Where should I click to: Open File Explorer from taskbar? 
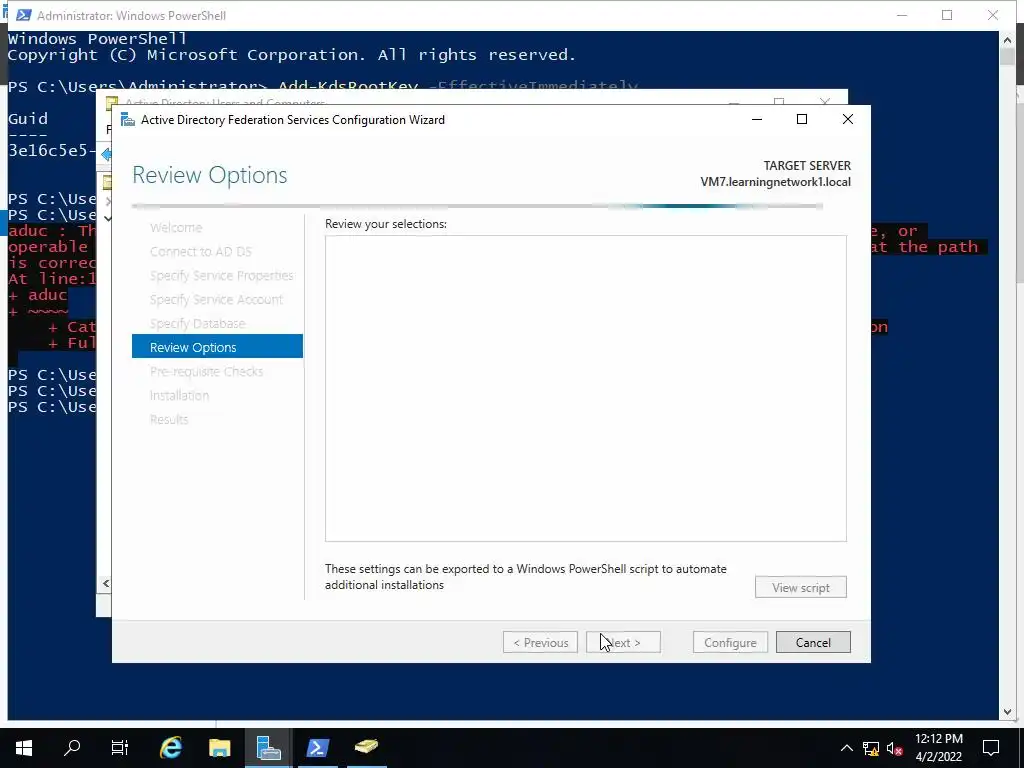point(219,748)
